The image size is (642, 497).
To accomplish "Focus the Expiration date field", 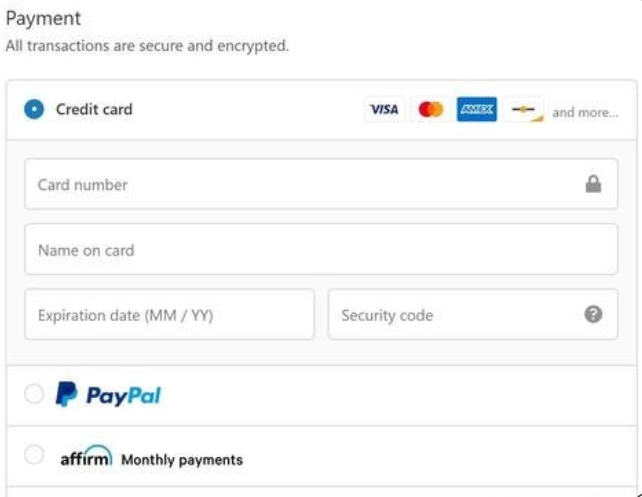I will coord(170,314).
